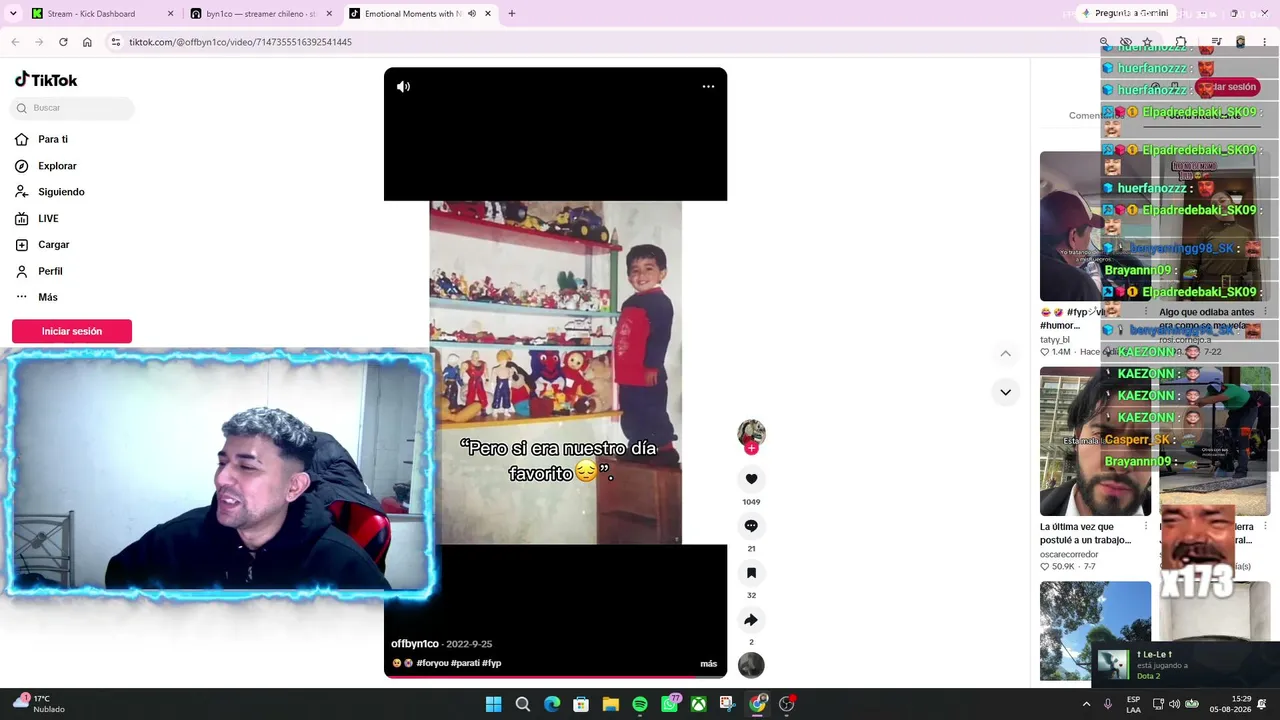Switch to the byn1co streamer chileno tab
Viewport: 1280px width, 720px height.
260,14
